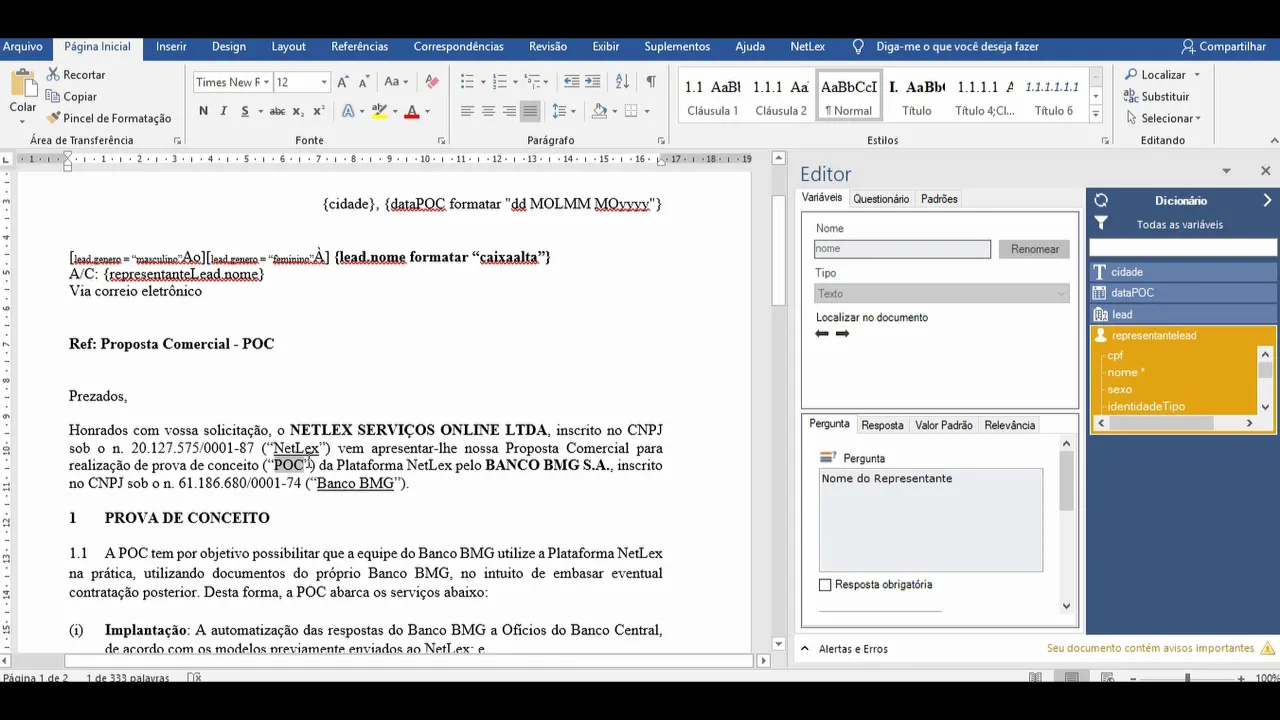Sort text with the A-Z sort icon
This screenshot has width=1280, height=720.
622,82
